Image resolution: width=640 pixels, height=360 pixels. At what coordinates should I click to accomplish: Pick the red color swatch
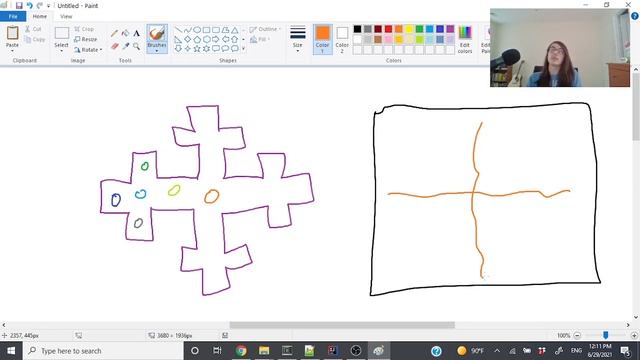pos(388,29)
